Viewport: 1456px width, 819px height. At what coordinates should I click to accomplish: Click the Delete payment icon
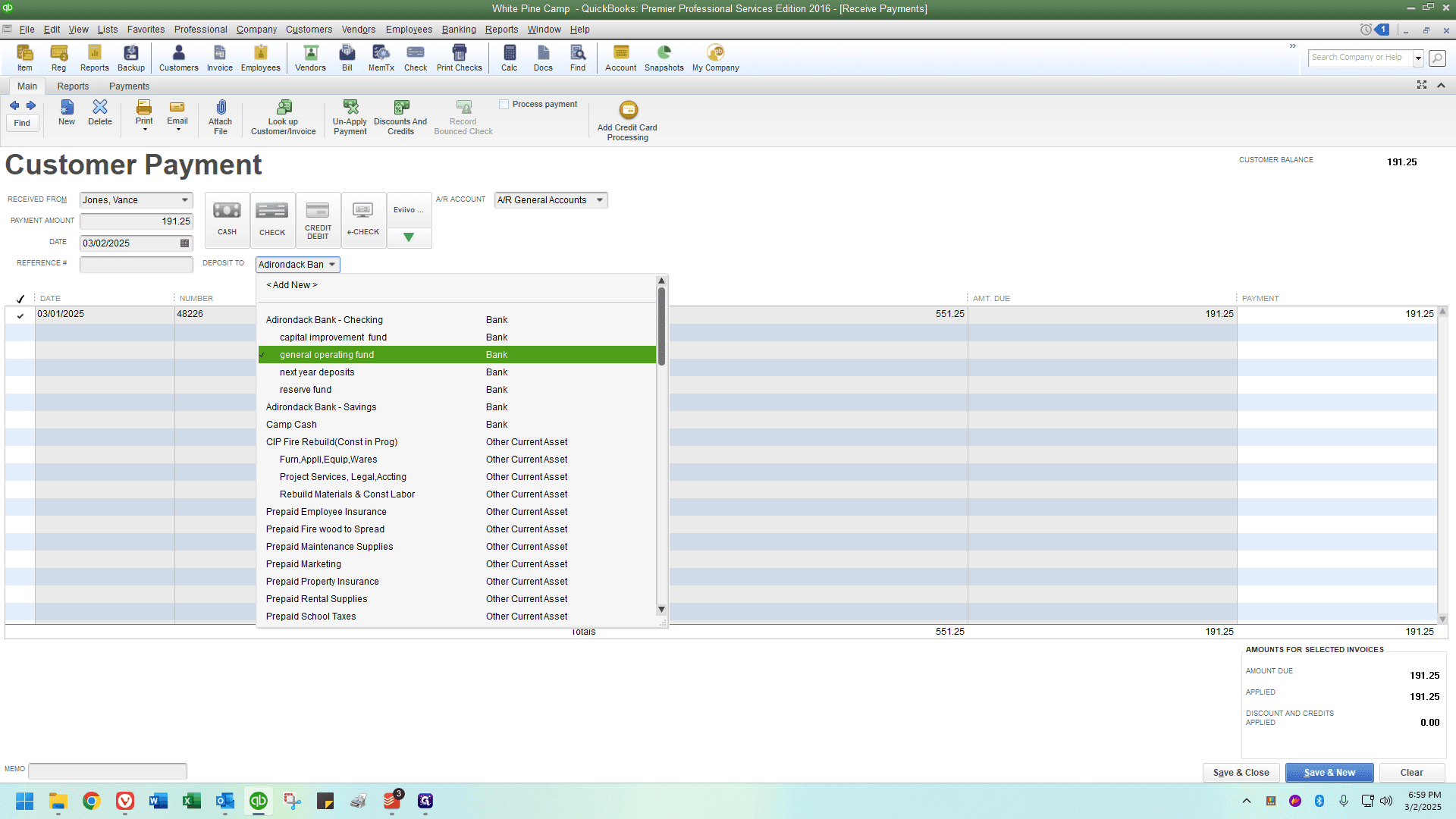[100, 112]
